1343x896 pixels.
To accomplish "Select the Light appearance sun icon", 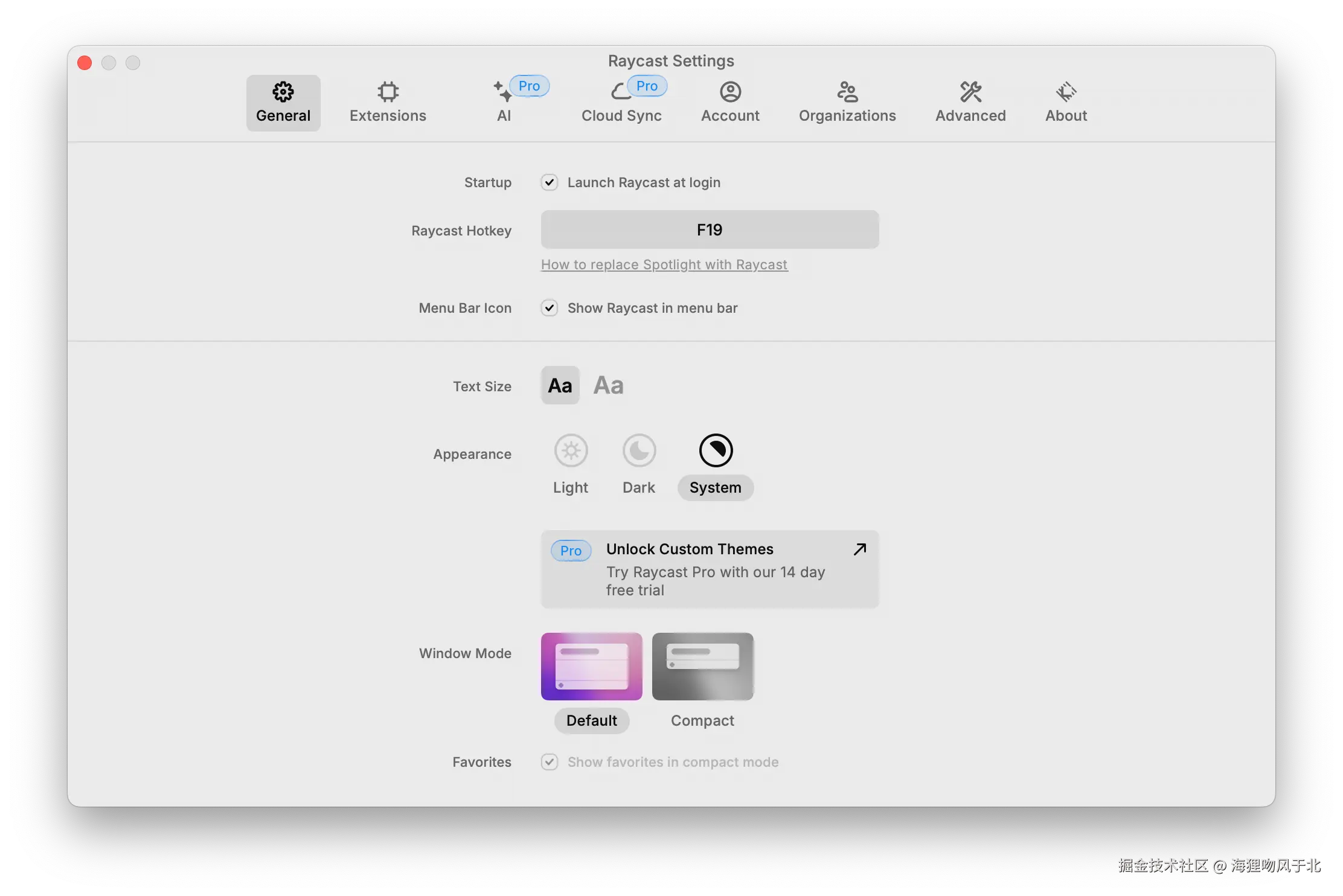I will [571, 450].
